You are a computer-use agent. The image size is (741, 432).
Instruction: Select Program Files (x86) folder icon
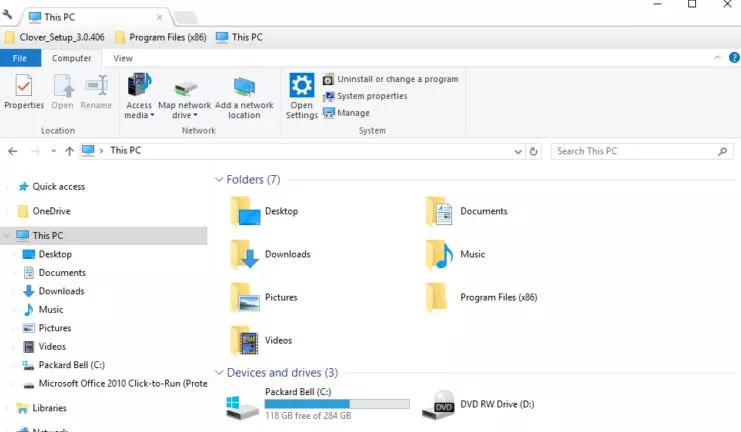[x=437, y=297]
